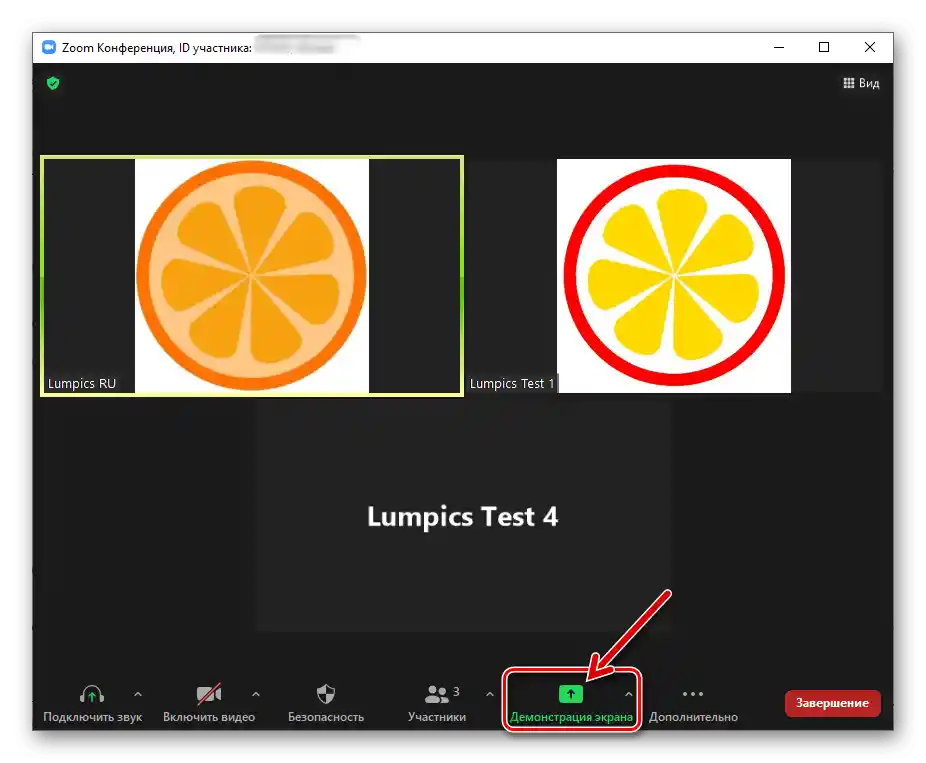Click the green encryption shield icon
This screenshot has height=763, width=926.
pos(53,83)
